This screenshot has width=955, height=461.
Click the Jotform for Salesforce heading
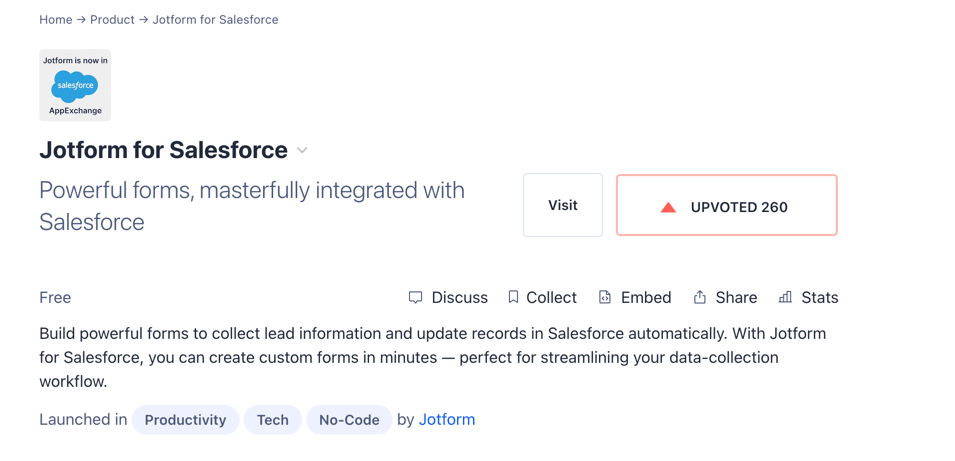(x=163, y=150)
